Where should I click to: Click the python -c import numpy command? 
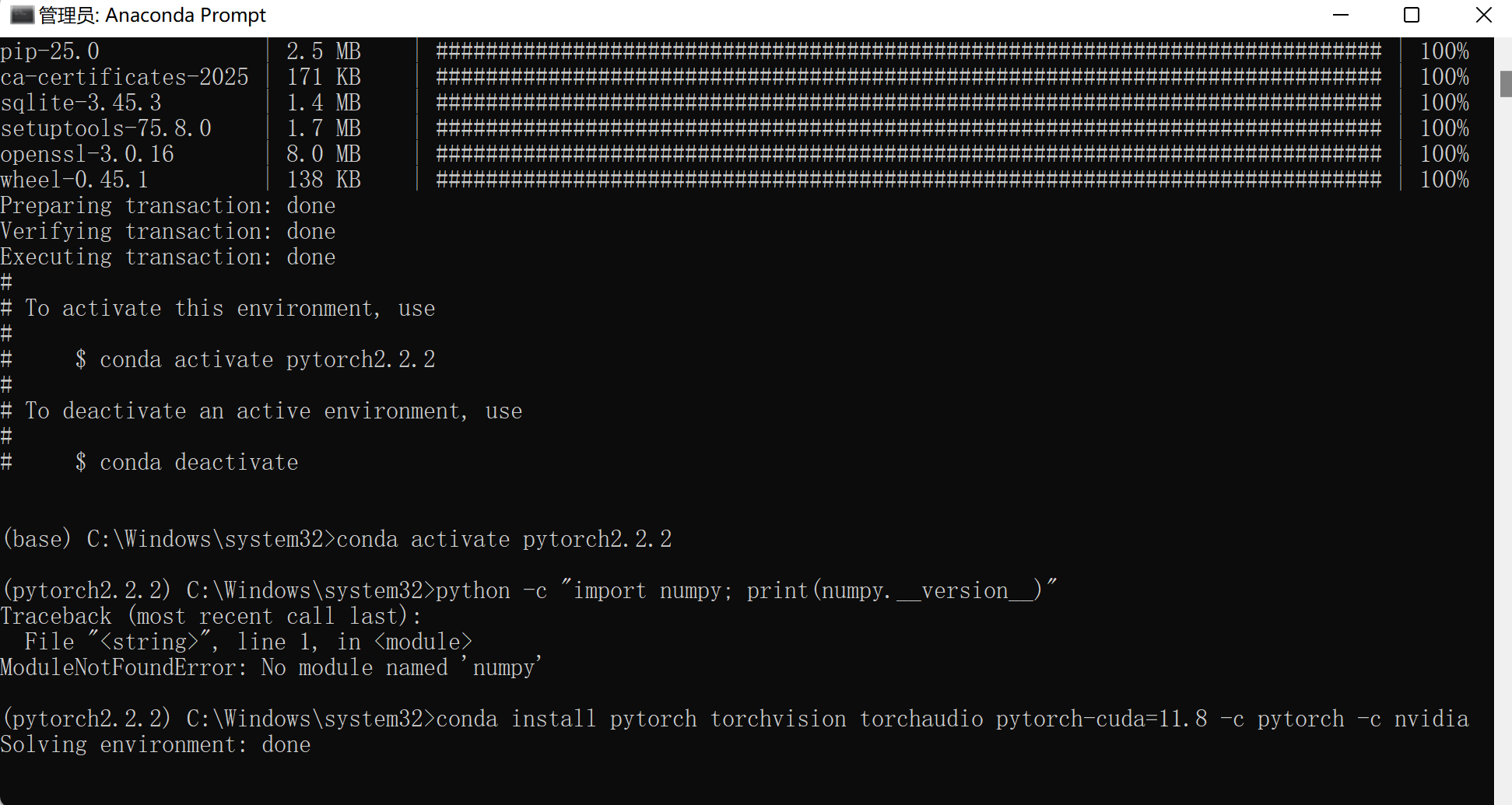click(x=746, y=590)
